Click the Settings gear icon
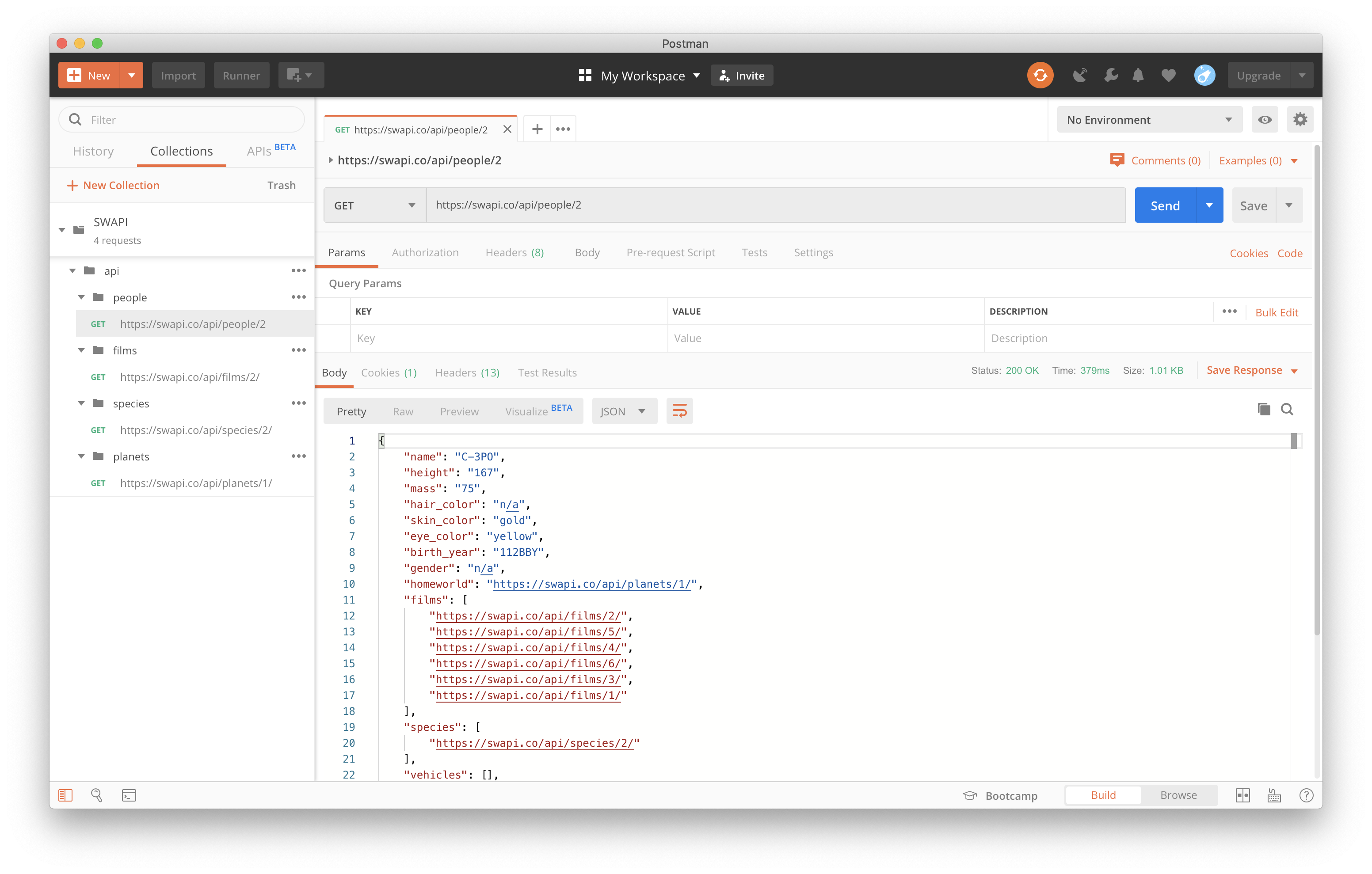This screenshot has height=874, width=1372. point(1300,119)
